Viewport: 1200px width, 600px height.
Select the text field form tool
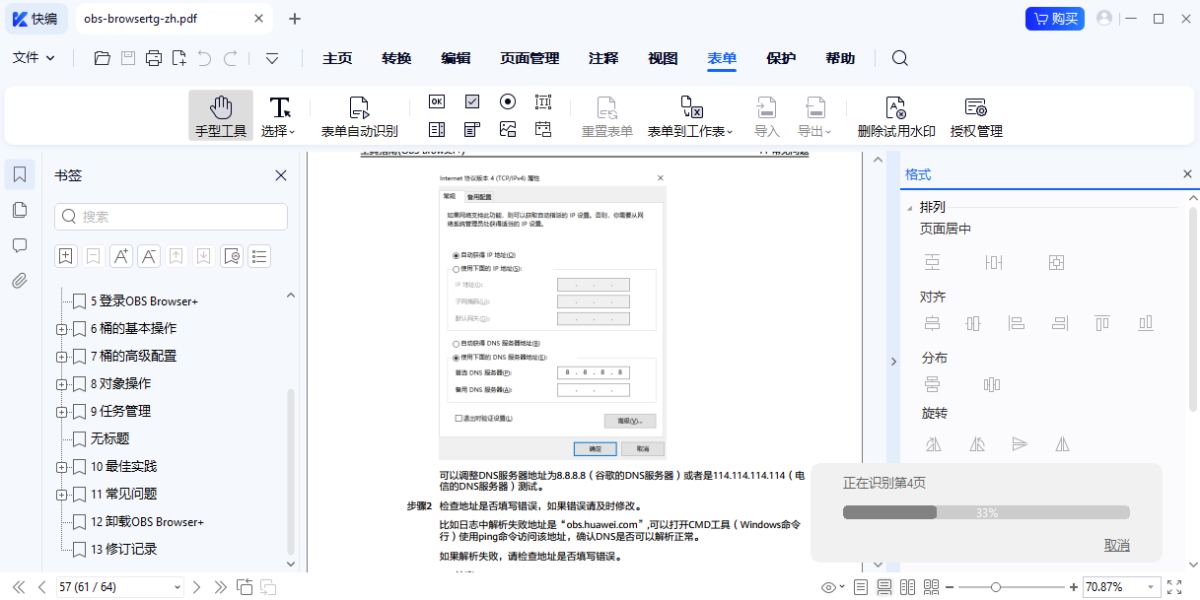pyautogui.click(x=543, y=101)
